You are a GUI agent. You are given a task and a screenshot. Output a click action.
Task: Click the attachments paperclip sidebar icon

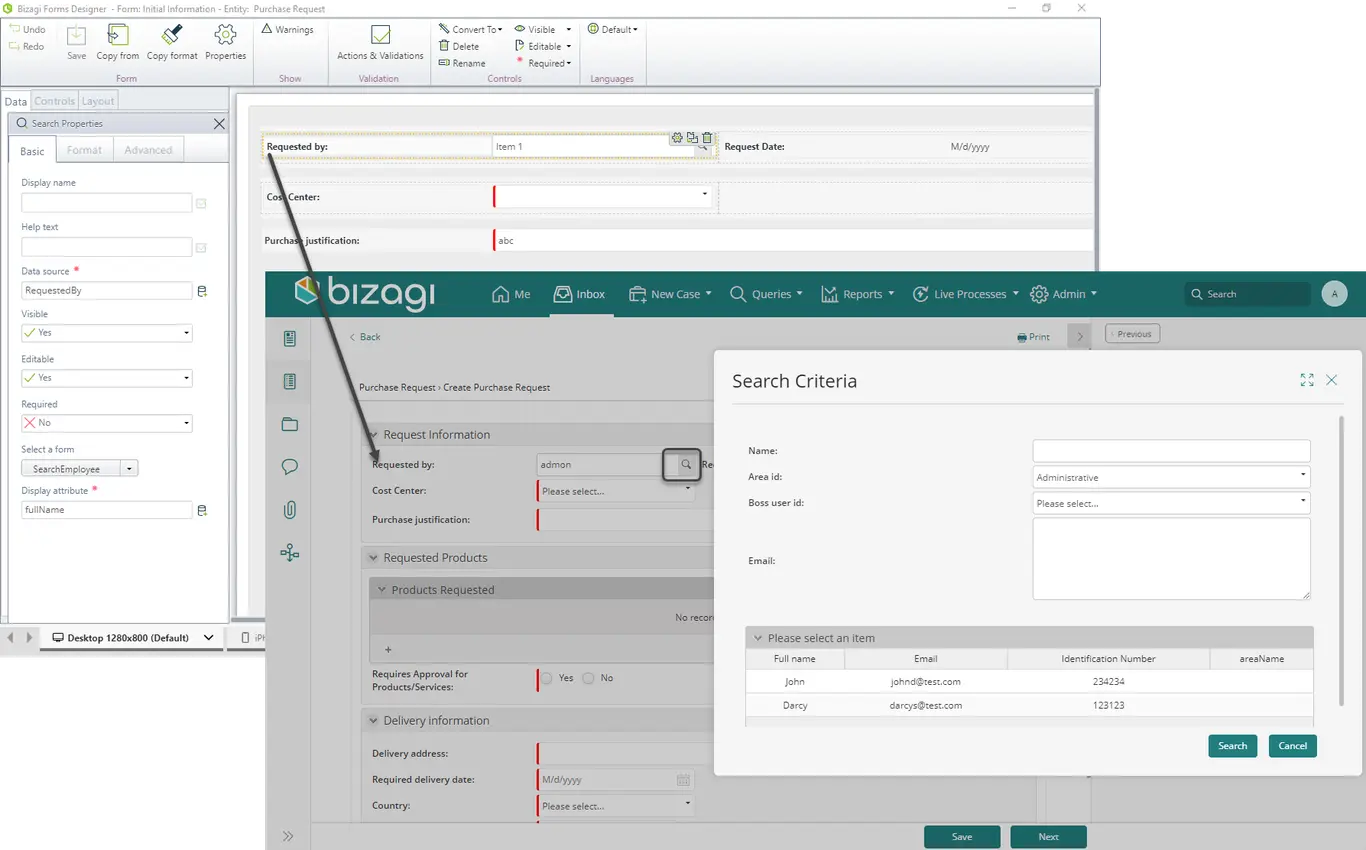[290, 510]
